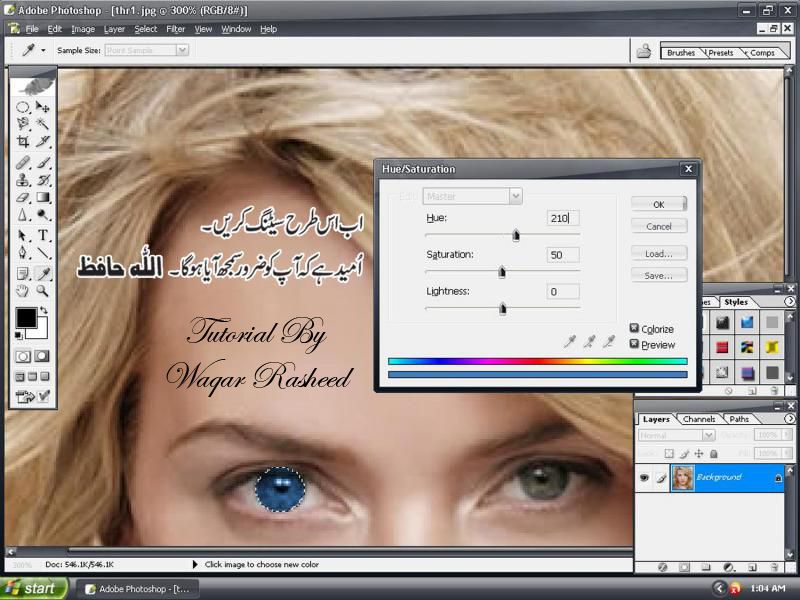Image resolution: width=800 pixels, height=600 pixels.
Task: Click the Load... button
Action: (659, 253)
